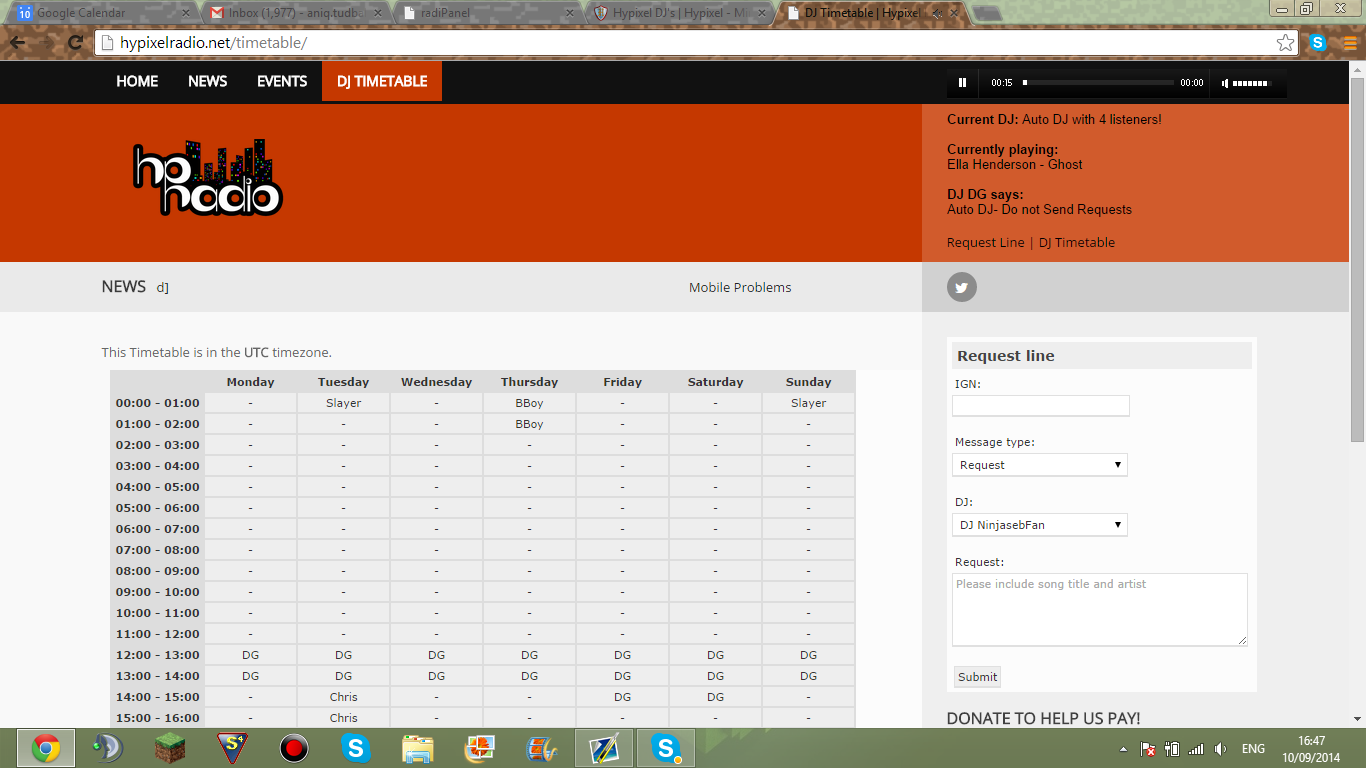Open the NEWS navigation item

[x=207, y=82]
